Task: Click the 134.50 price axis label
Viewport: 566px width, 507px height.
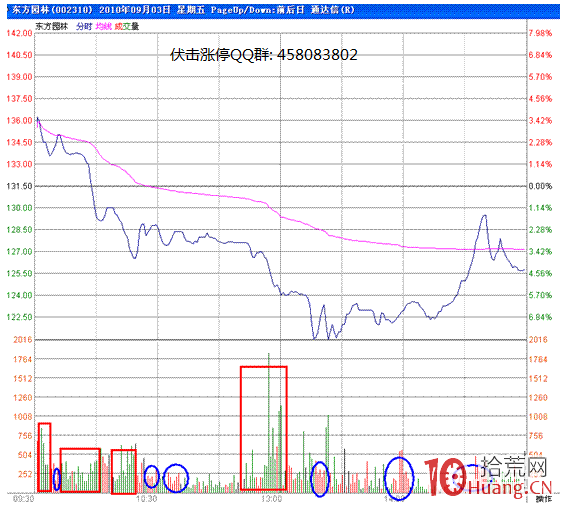Action: tap(19, 143)
